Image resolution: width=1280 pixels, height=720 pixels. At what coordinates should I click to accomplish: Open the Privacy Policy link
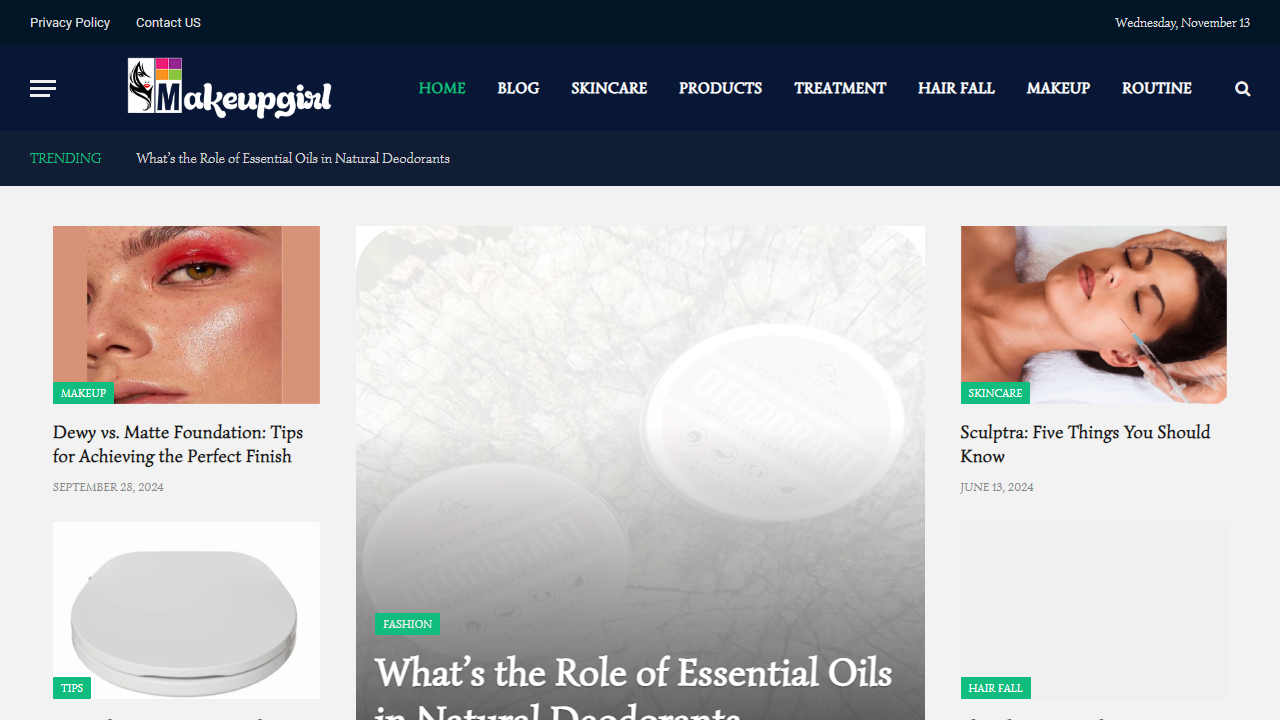[70, 22]
